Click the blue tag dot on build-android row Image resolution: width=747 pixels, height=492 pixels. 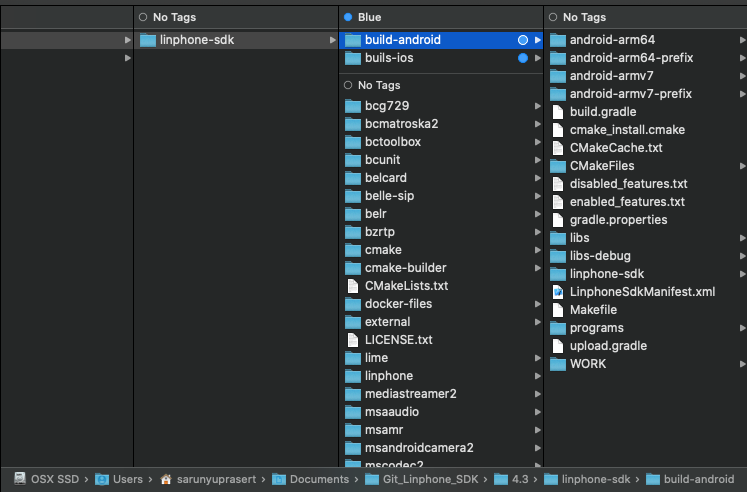pos(523,40)
